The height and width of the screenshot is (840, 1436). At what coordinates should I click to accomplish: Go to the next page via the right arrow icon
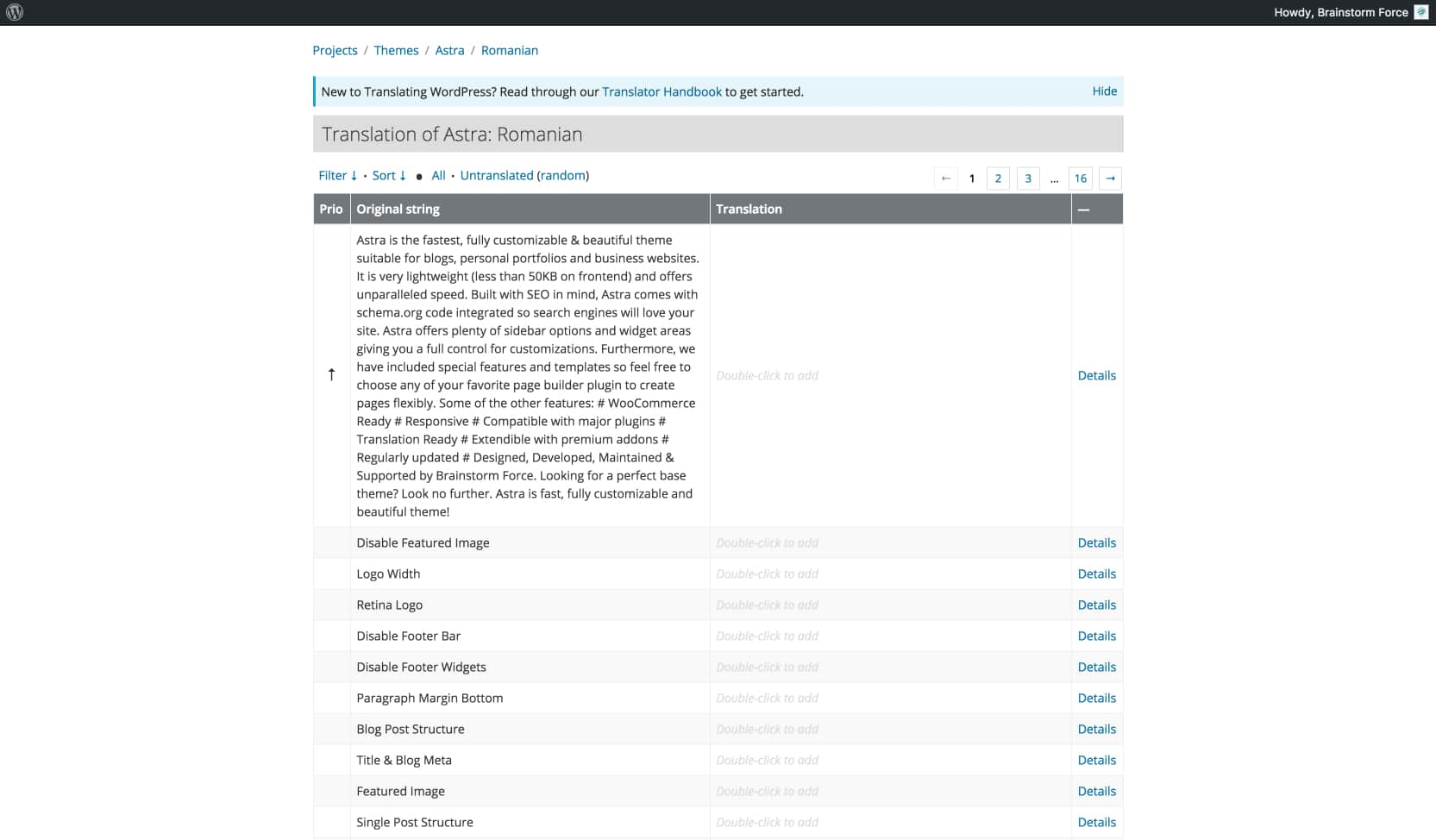pyautogui.click(x=1110, y=179)
